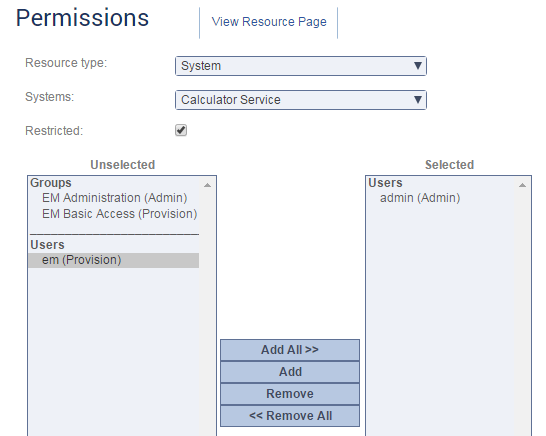Click Users header in Unselected list
Image resolution: width=546 pixels, height=436 pixels.
point(47,245)
